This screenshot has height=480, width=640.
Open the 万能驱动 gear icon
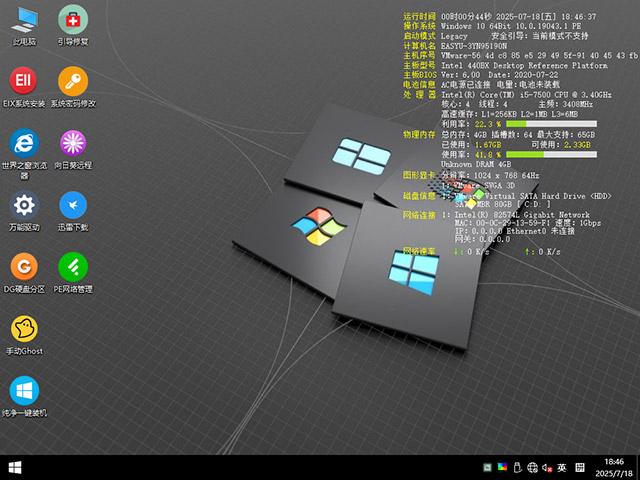coord(24,211)
